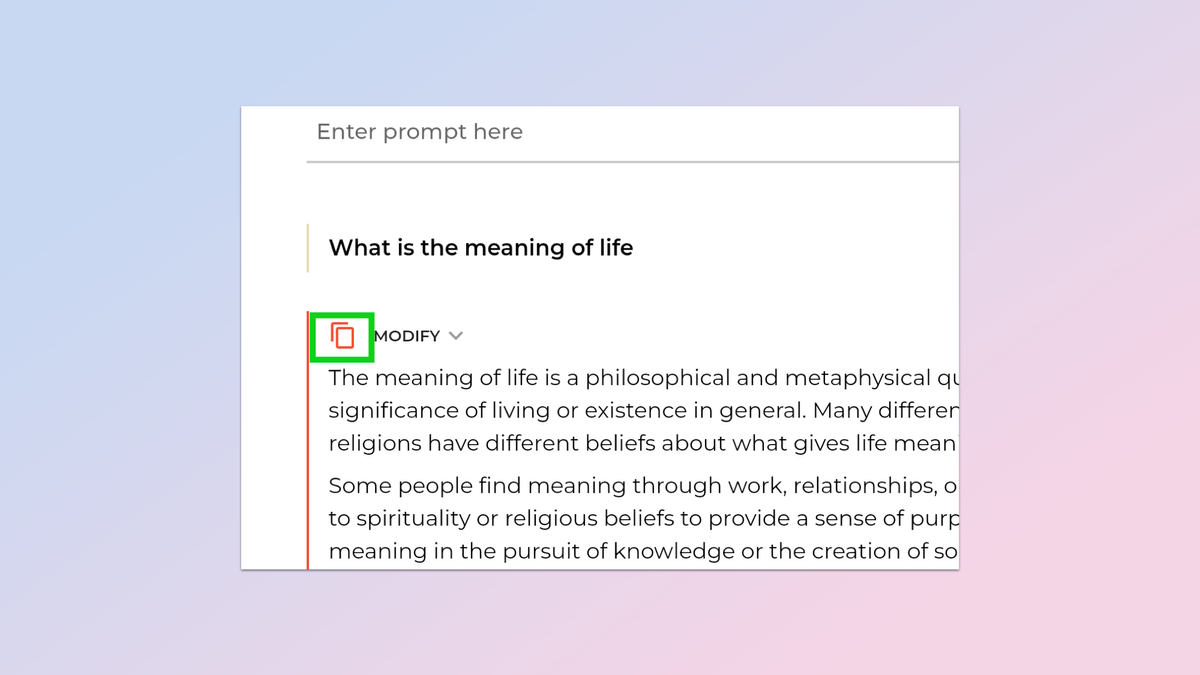The width and height of the screenshot is (1200, 675).
Task: Click the line starting "religions have different beliefs"
Action: (x=640, y=443)
